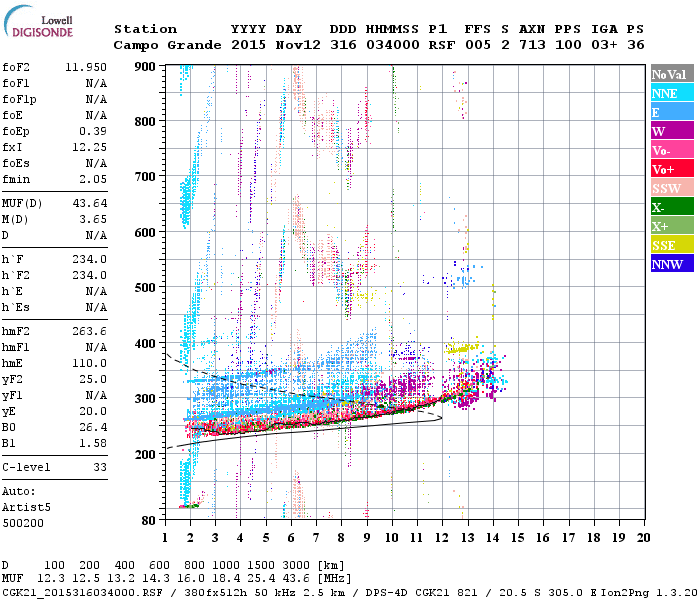Click the year 2015 in header
This screenshot has height=600, width=700.
(248, 45)
